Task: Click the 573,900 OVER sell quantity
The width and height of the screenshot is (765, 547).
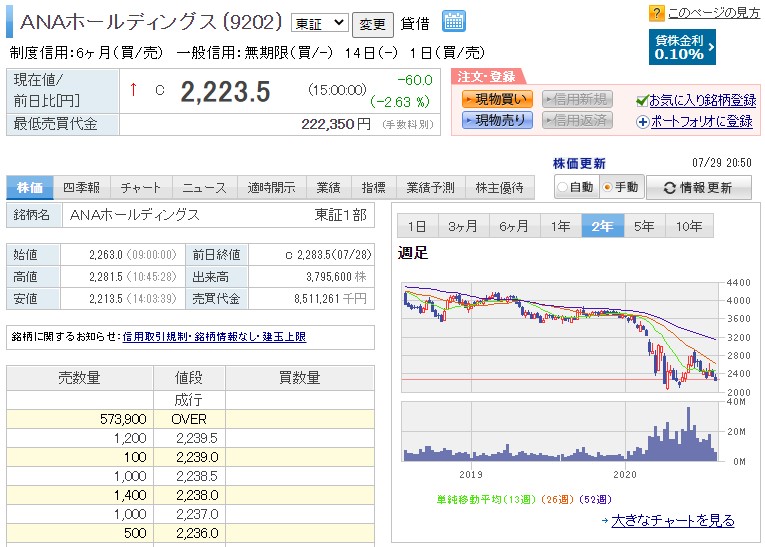Action: point(123,419)
